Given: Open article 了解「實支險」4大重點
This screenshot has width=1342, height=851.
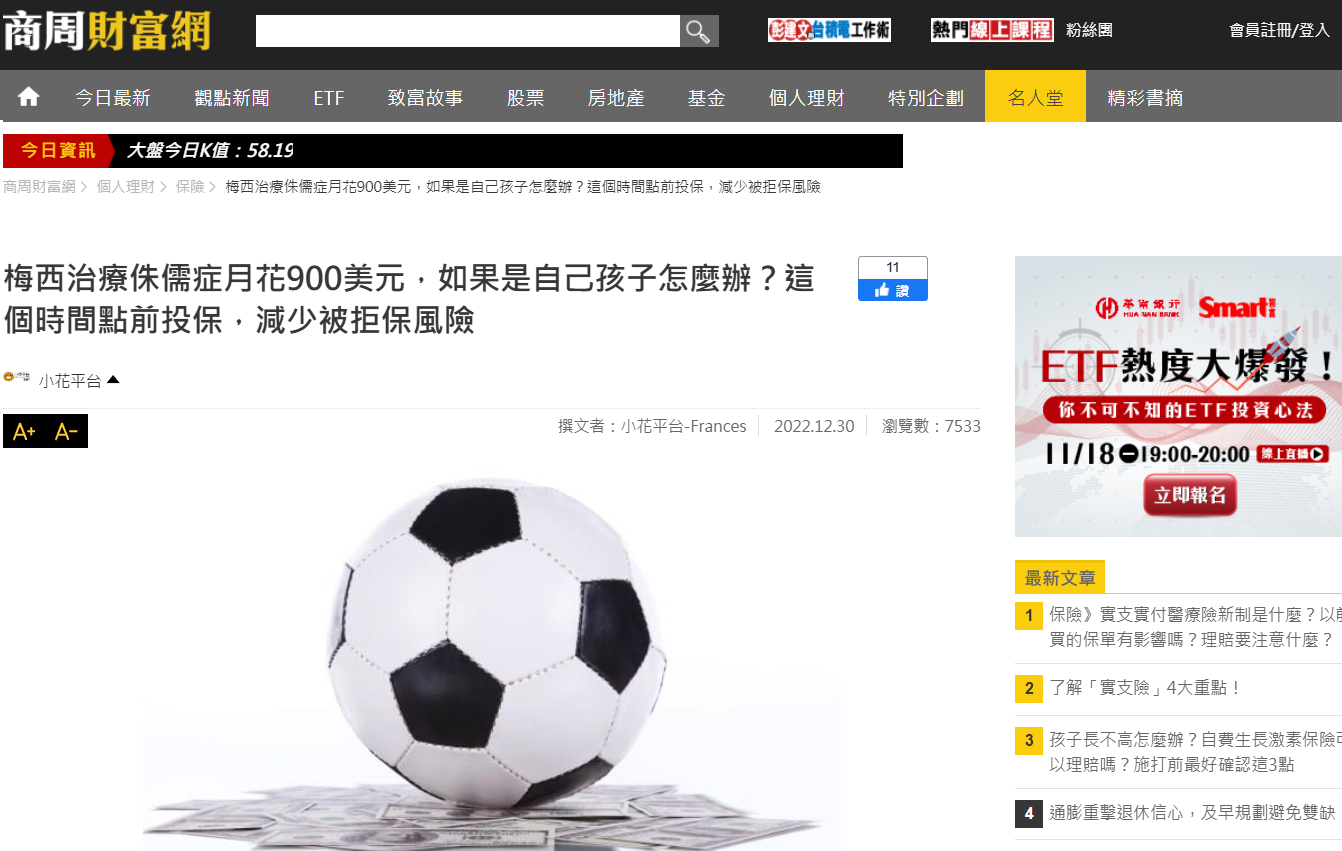Looking at the screenshot, I should [1145, 688].
